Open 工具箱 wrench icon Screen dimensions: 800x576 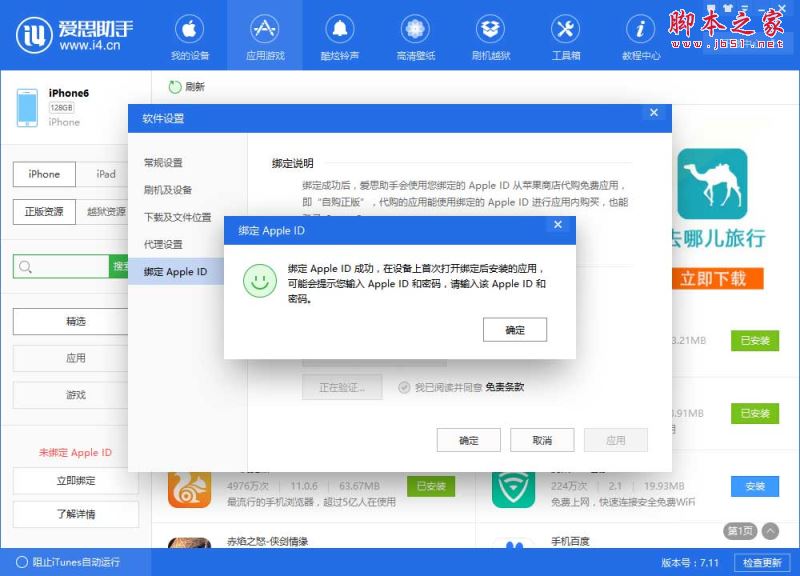click(x=566, y=30)
